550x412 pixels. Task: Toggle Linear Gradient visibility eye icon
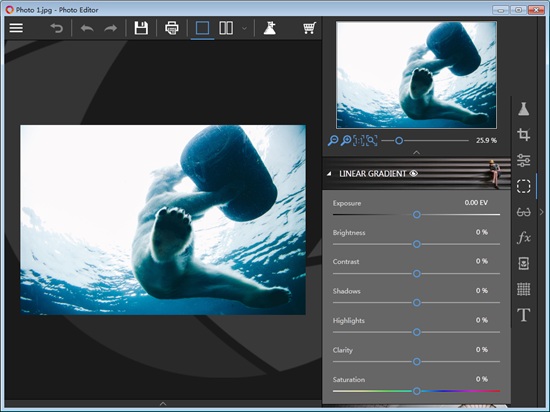pyautogui.click(x=414, y=173)
